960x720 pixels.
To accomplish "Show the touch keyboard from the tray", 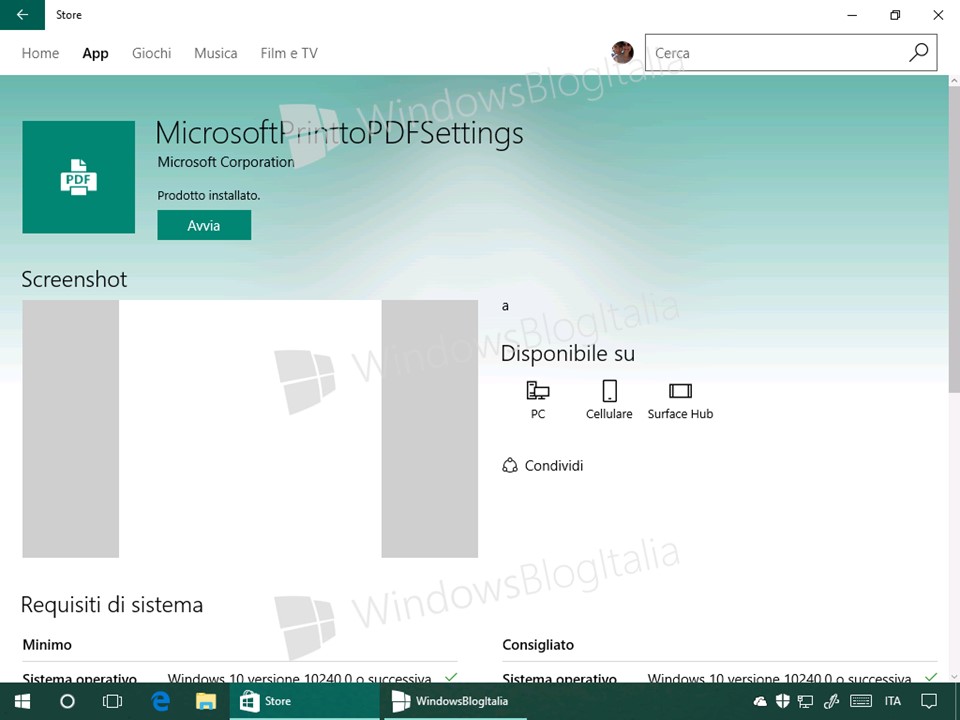I will [x=861, y=702].
